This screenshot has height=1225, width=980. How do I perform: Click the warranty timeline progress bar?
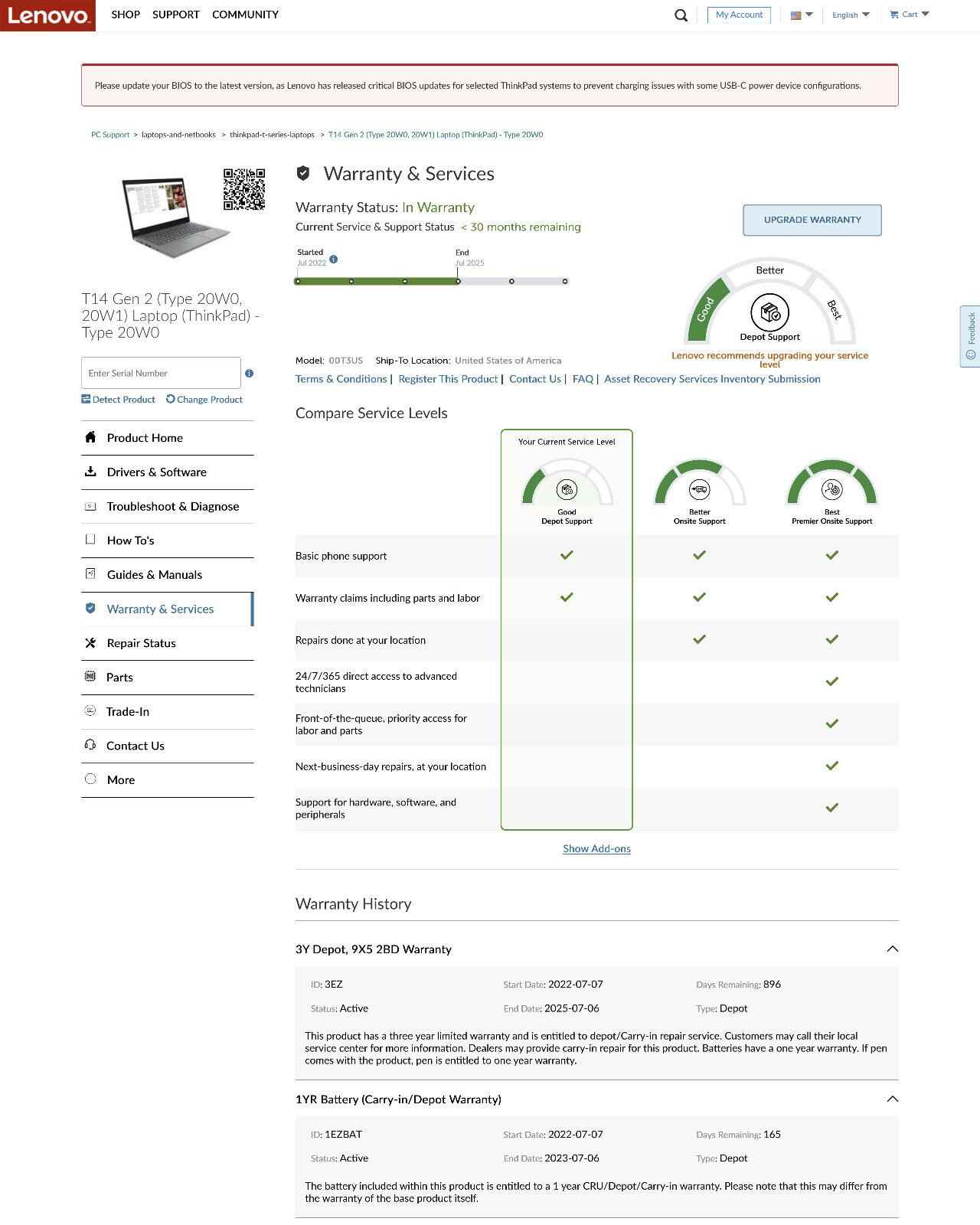click(432, 282)
